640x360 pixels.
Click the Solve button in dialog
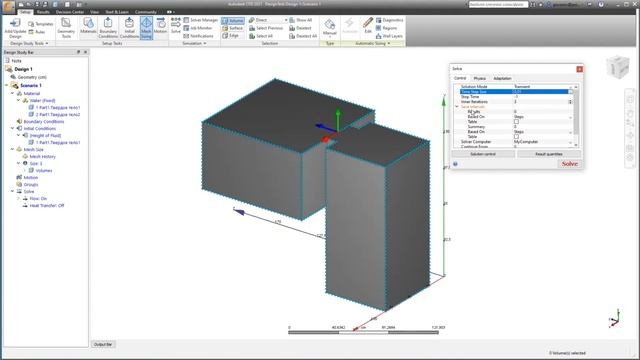coord(569,164)
